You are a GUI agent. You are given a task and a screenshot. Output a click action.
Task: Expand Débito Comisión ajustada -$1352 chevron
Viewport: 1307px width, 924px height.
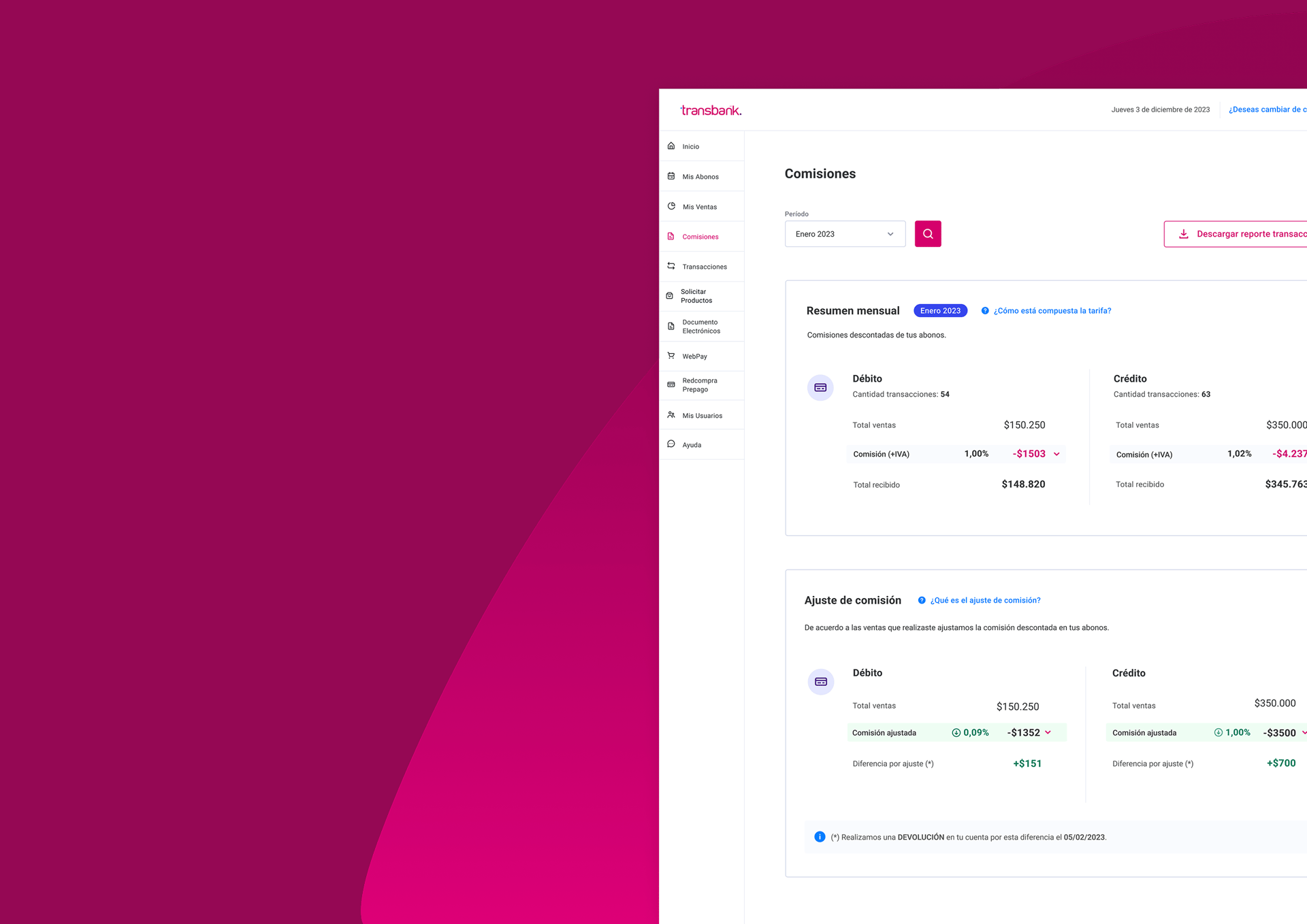tap(1048, 733)
